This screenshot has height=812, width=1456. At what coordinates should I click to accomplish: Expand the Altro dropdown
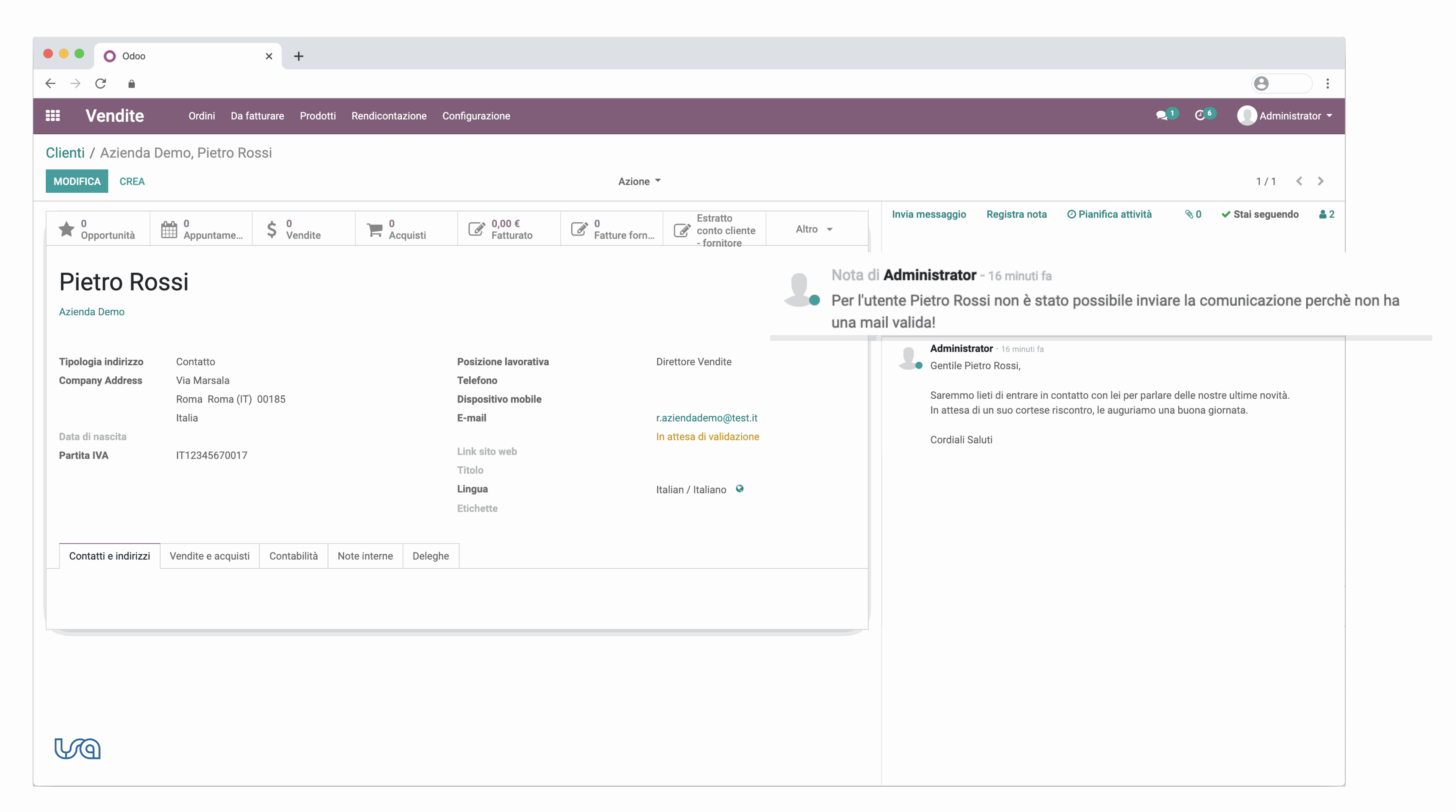click(813, 229)
